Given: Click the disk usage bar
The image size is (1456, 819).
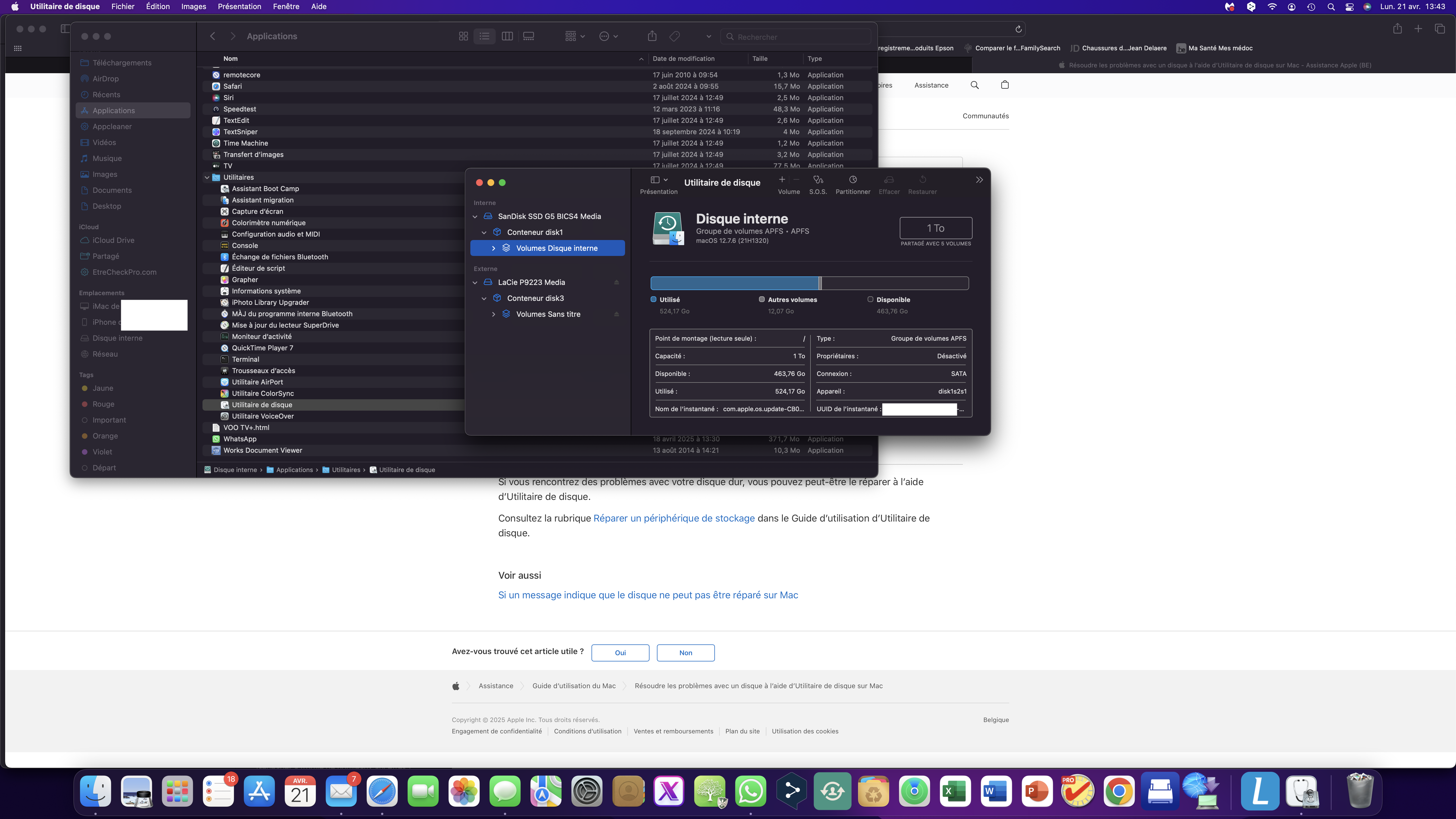Looking at the screenshot, I should tap(809, 283).
